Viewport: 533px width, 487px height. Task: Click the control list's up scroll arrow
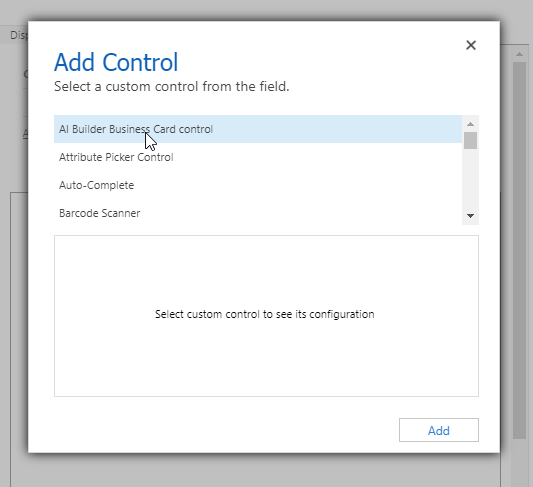tap(470, 124)
